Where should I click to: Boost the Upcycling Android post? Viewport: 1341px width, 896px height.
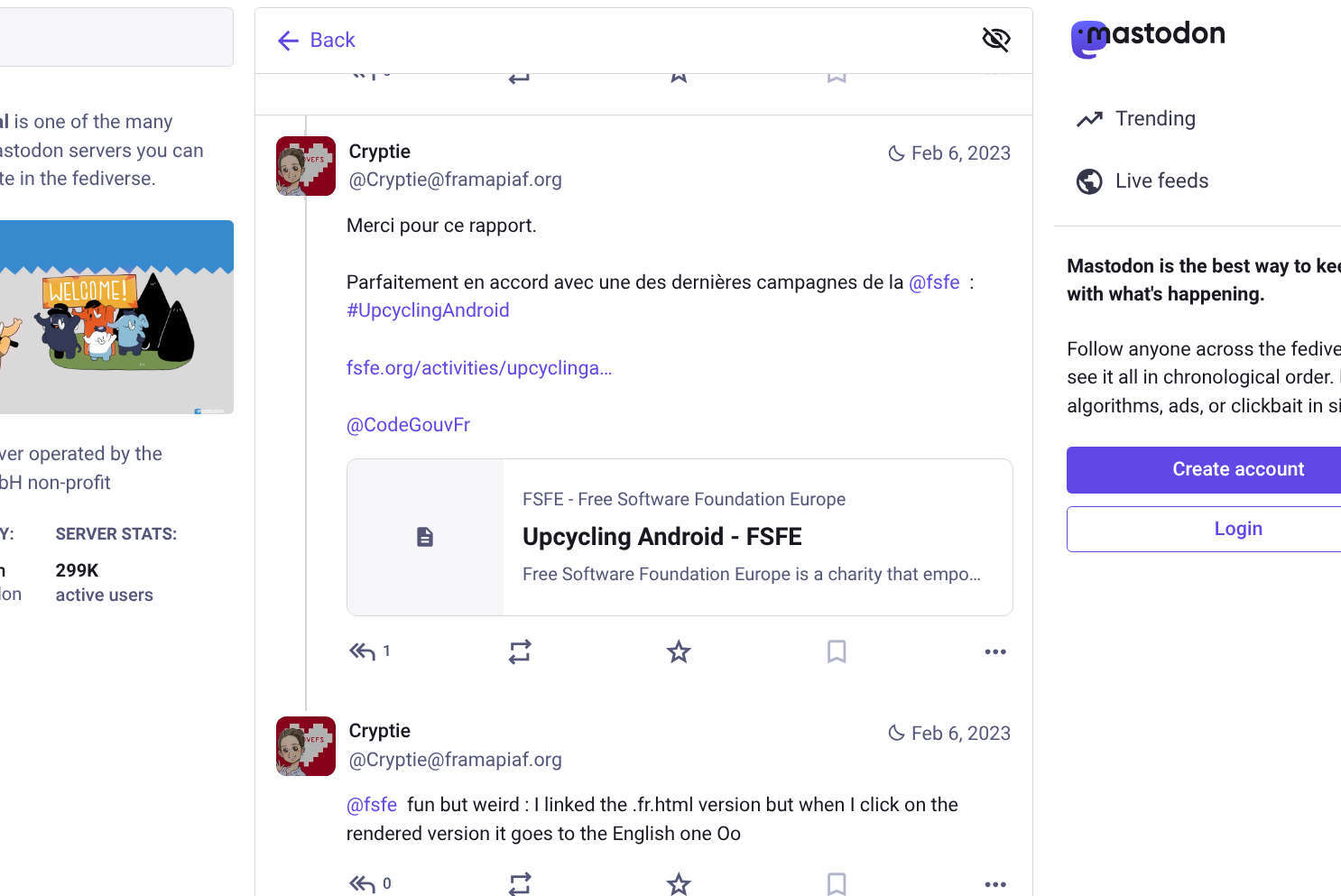(x=520, y=651)
